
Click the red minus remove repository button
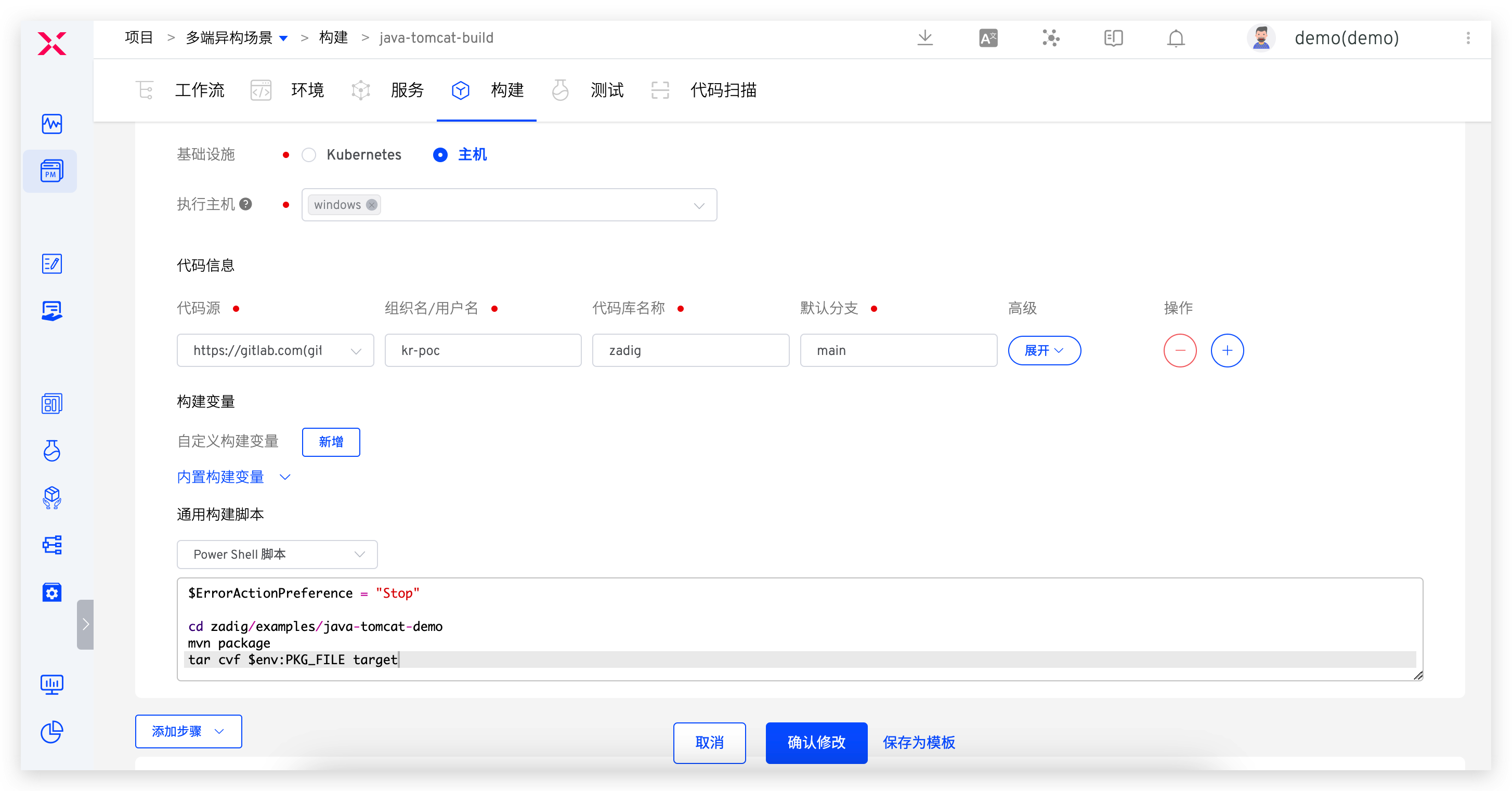click(x=1180, y=350)
